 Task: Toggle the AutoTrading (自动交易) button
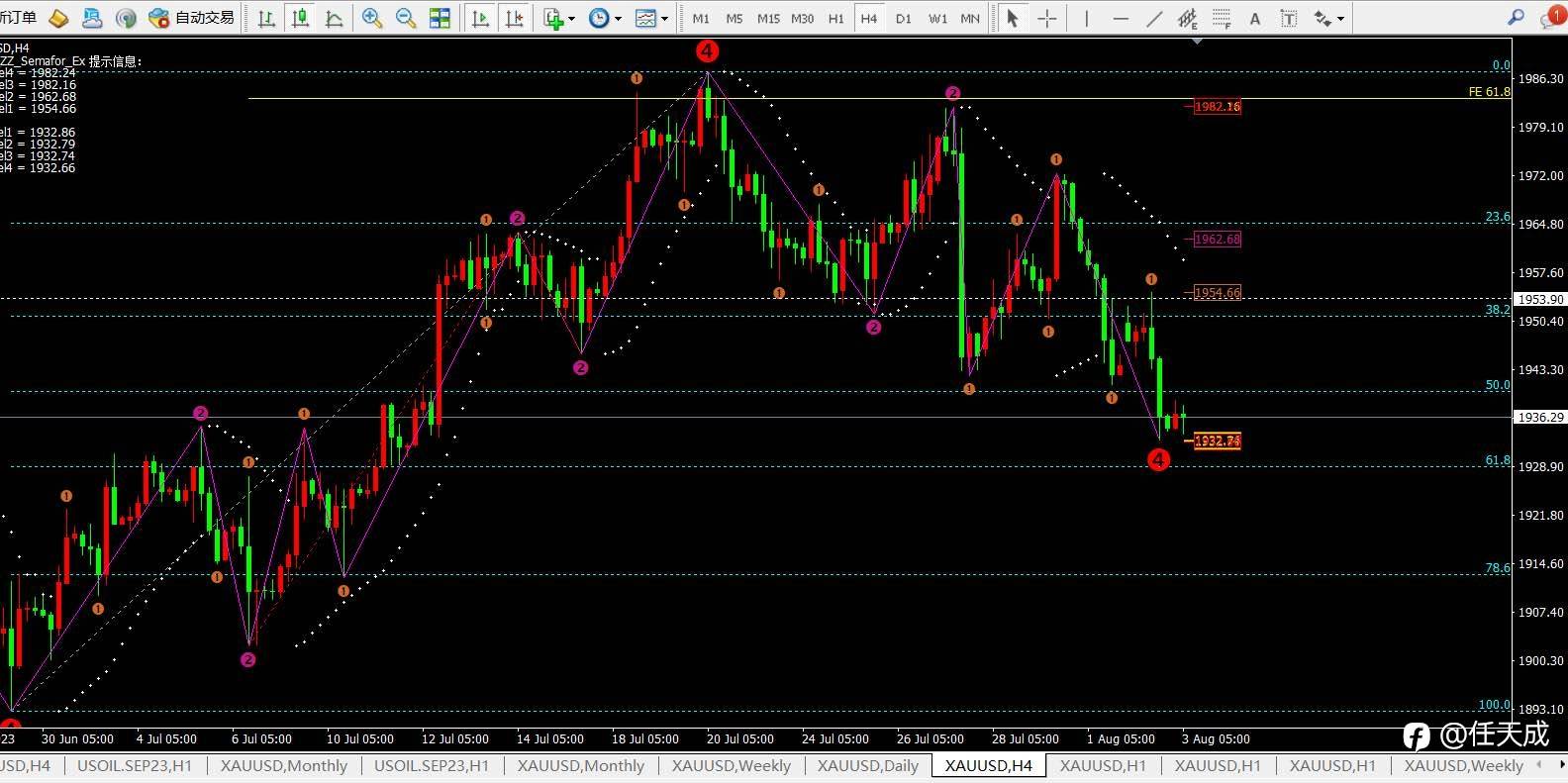coord(192,18)
